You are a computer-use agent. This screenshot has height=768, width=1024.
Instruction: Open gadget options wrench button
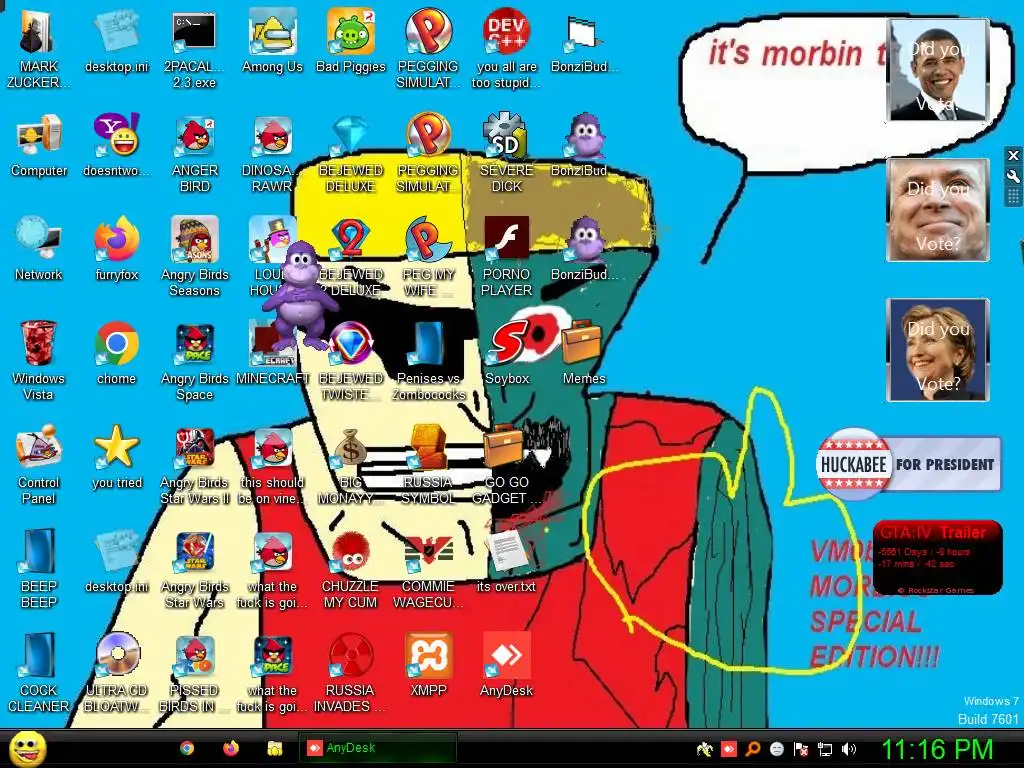(x=1013, y=176)
